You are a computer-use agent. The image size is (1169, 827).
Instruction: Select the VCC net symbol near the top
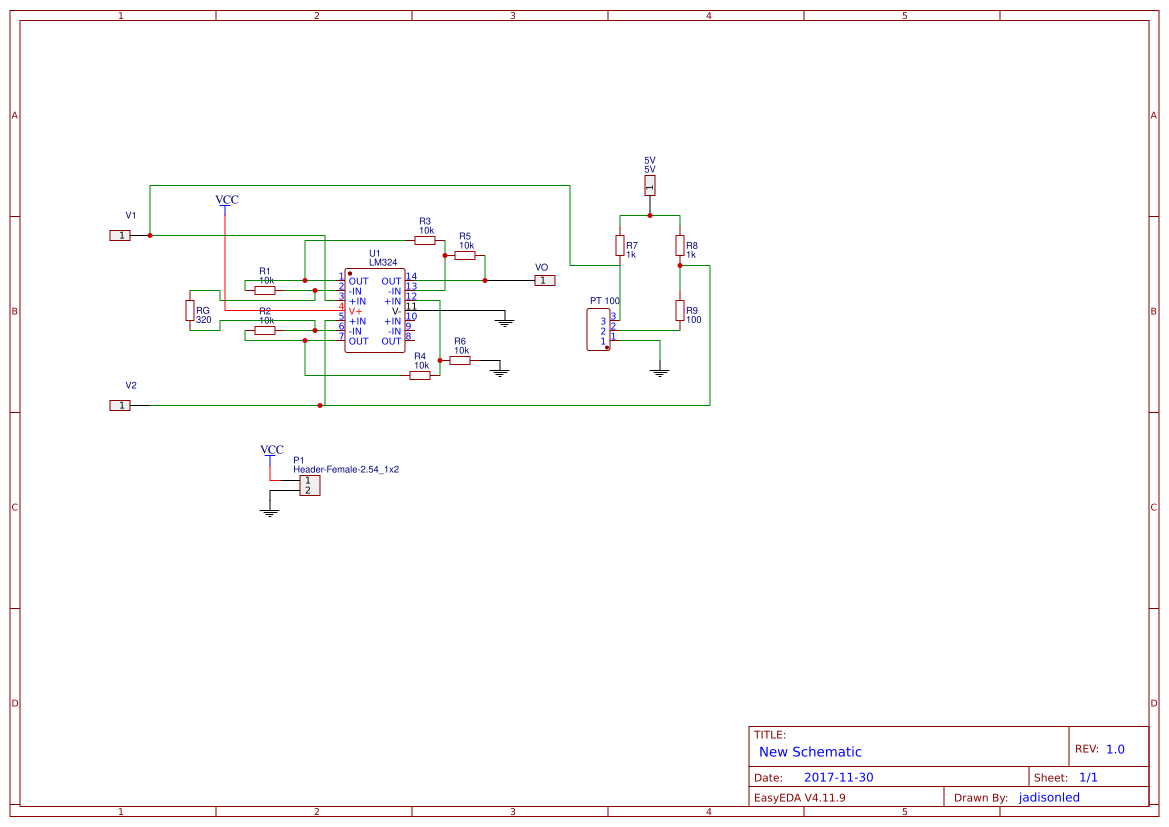point(226,203)
